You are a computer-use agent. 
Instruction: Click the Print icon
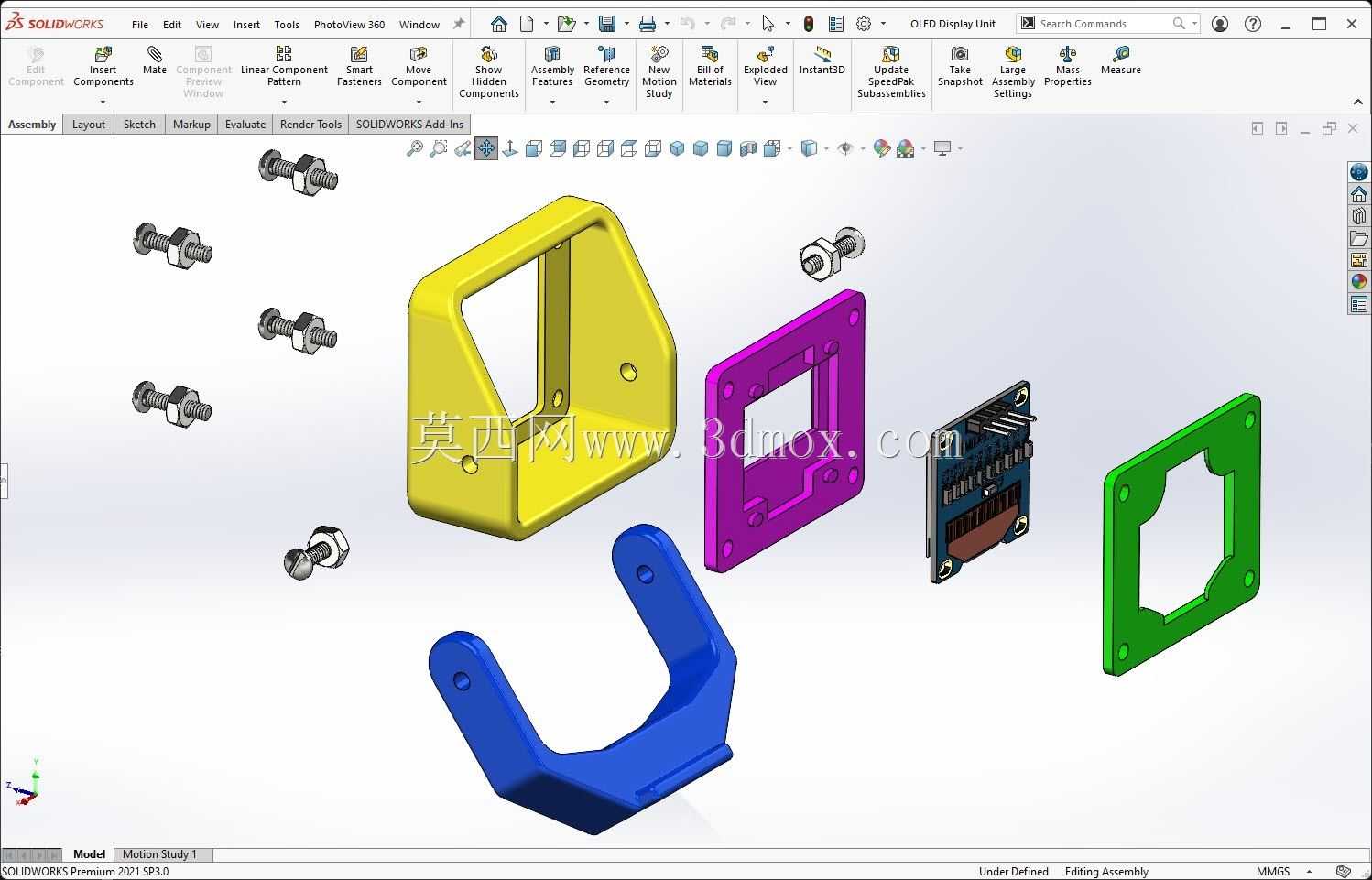tap(648, 24)
